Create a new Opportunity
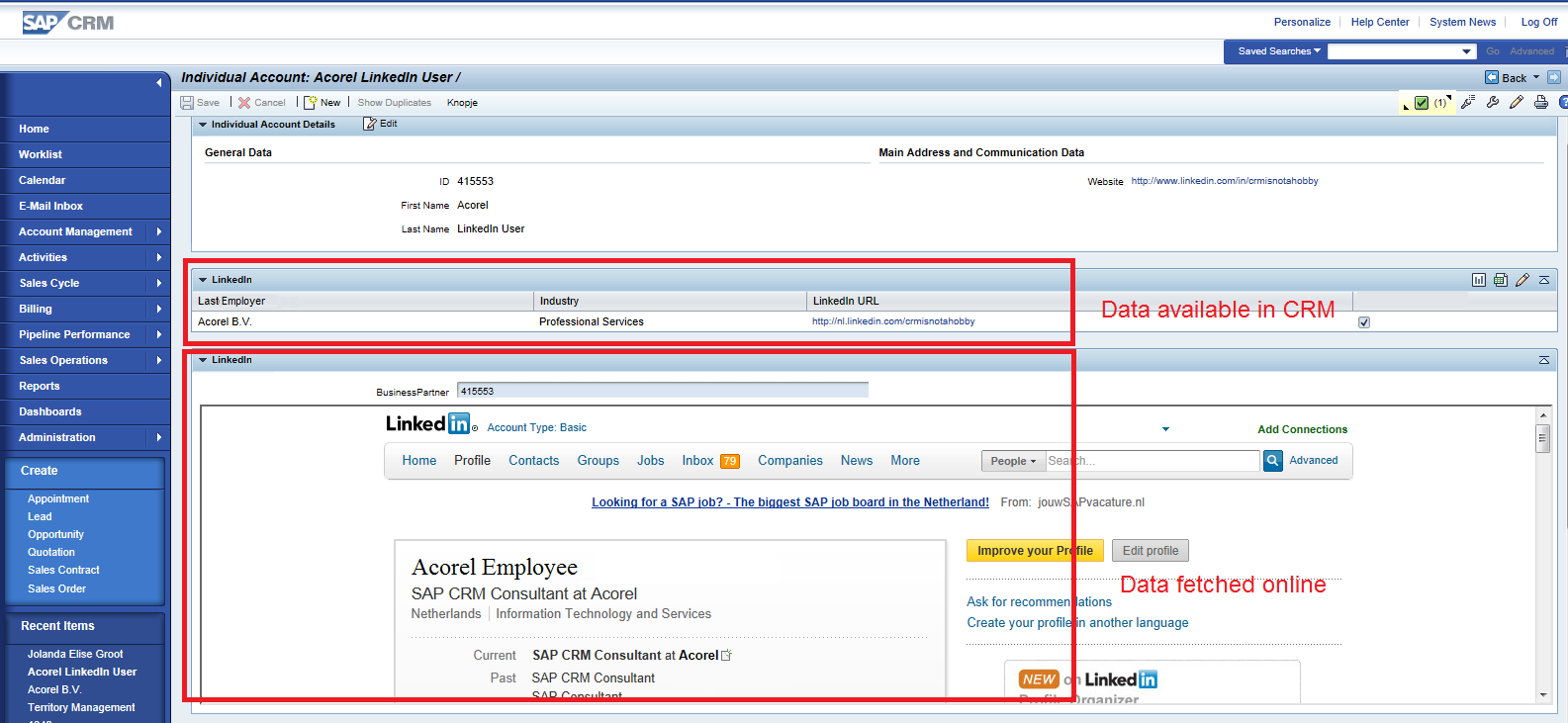Viewport: 1568px width, 723px height. [x=55, y=534]
